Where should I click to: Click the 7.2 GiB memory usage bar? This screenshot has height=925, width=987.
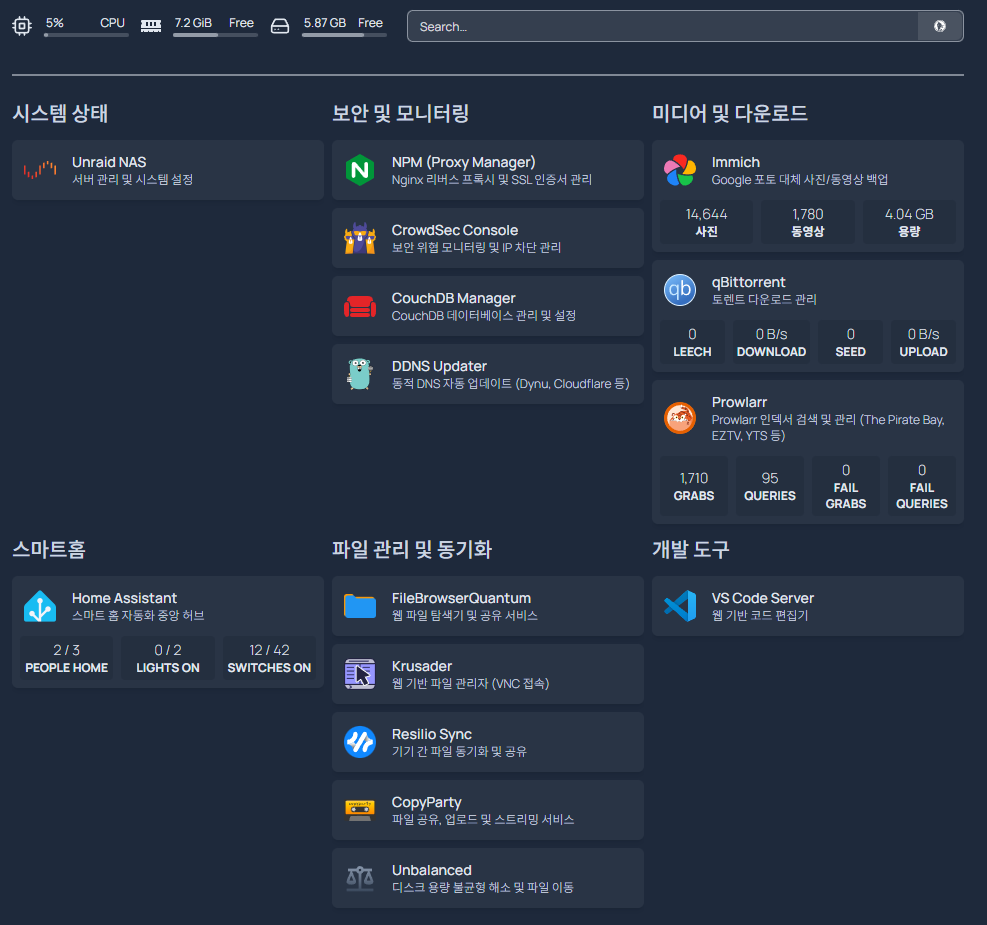pos(215,35)
